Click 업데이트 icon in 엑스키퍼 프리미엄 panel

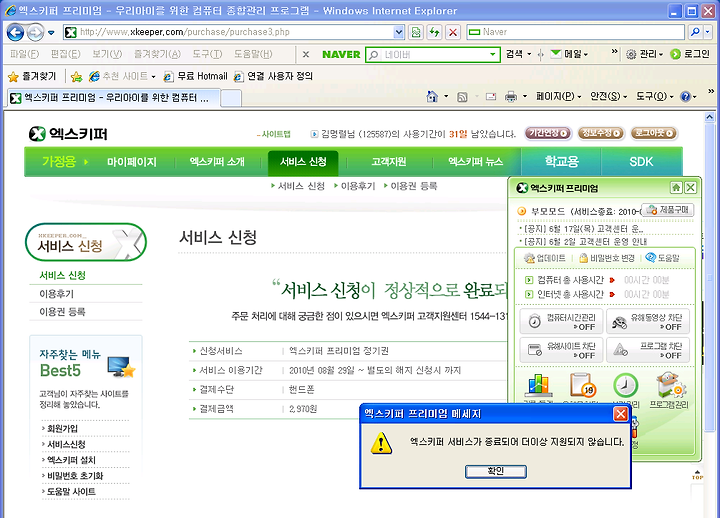tap(545, 258)
